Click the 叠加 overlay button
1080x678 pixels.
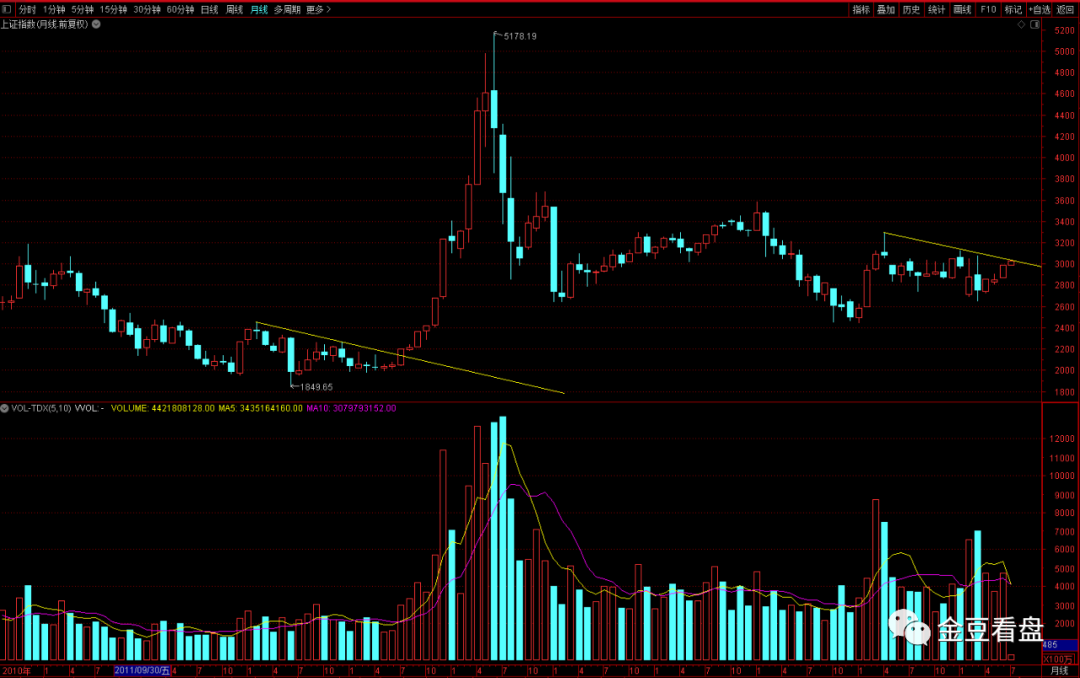tap(886, 10)
